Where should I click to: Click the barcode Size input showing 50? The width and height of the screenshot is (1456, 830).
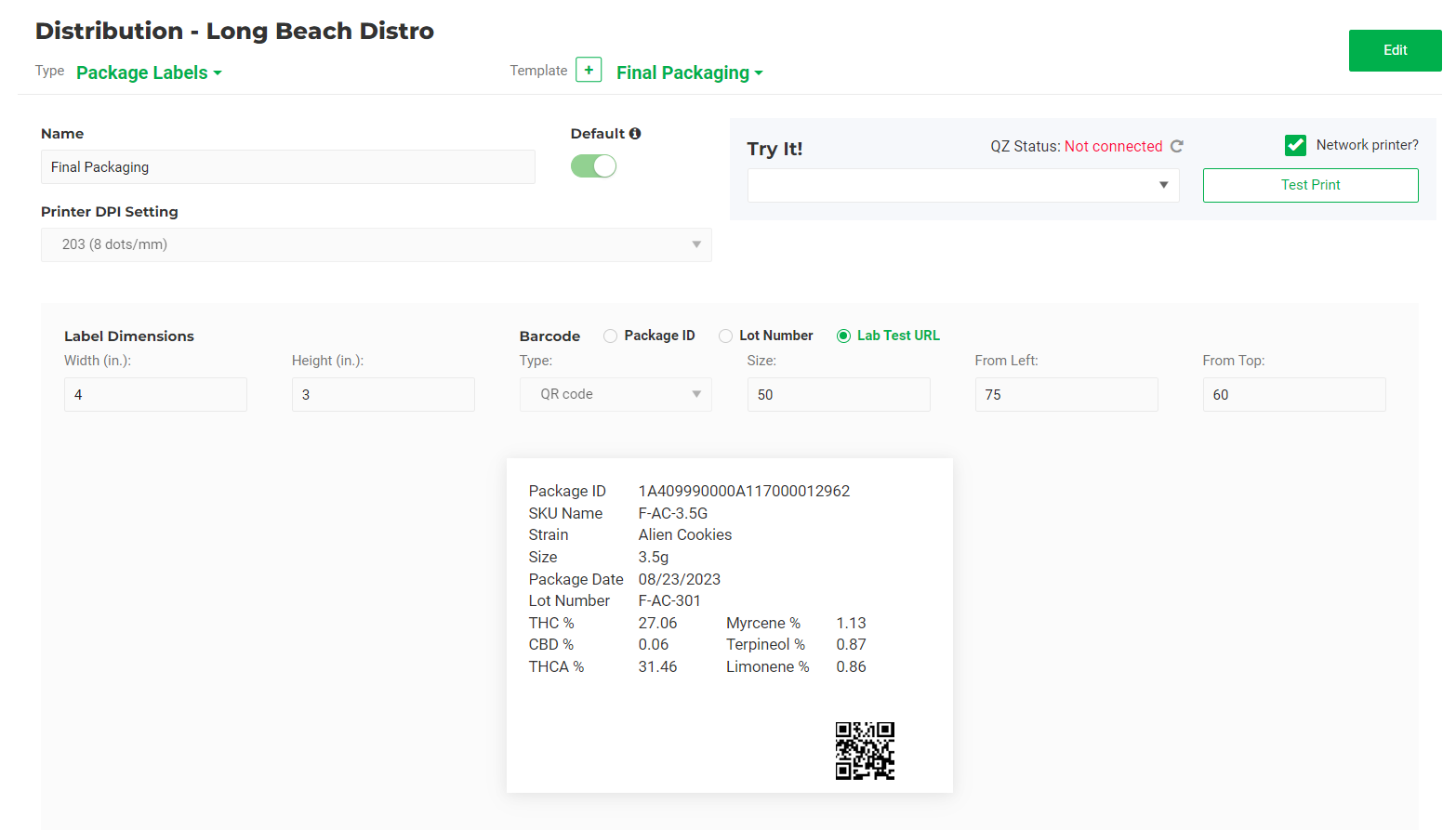pos(839,394)
